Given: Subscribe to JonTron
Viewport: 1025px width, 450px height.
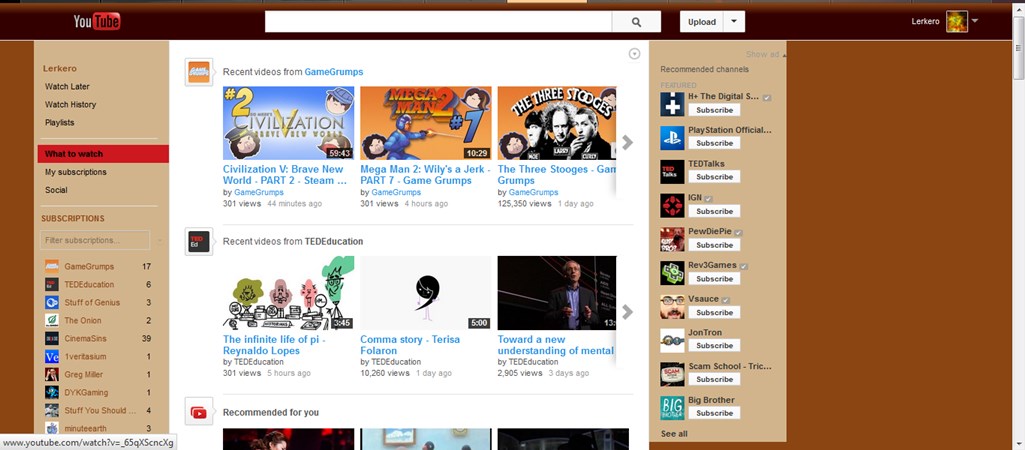Looking at the screenshot, I should coord(714,345).
